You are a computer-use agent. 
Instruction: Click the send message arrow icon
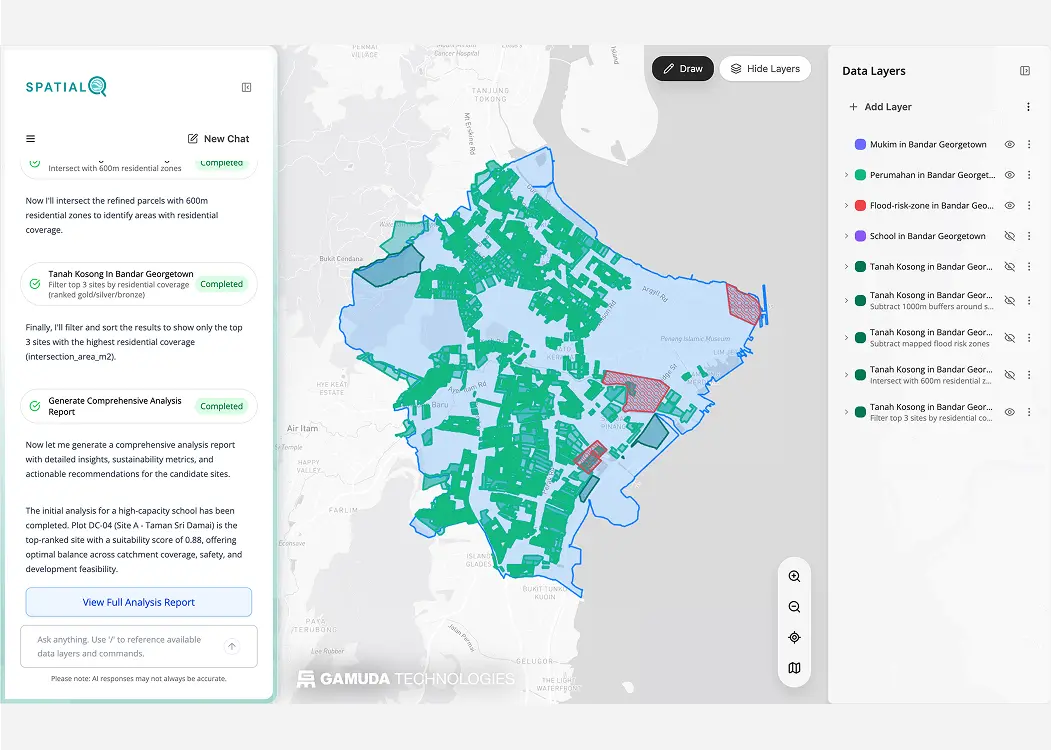232,647
